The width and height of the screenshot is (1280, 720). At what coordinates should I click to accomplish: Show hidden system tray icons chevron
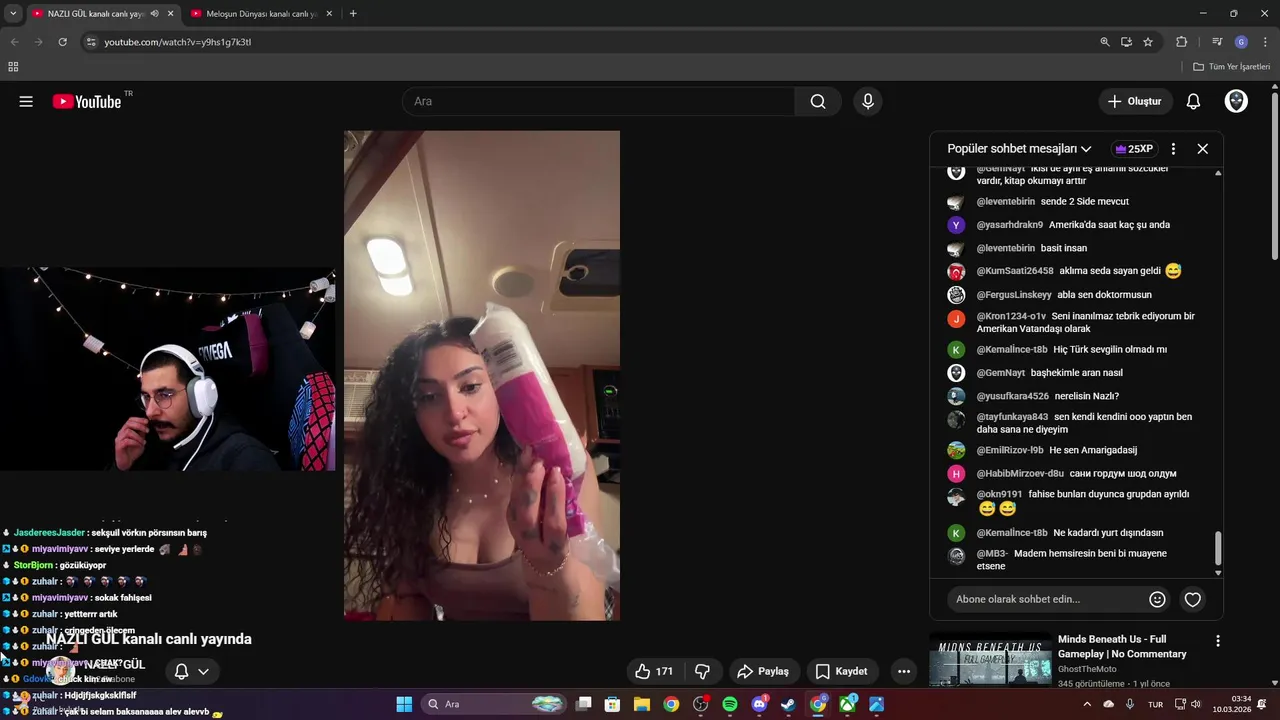coord(1087,704)
